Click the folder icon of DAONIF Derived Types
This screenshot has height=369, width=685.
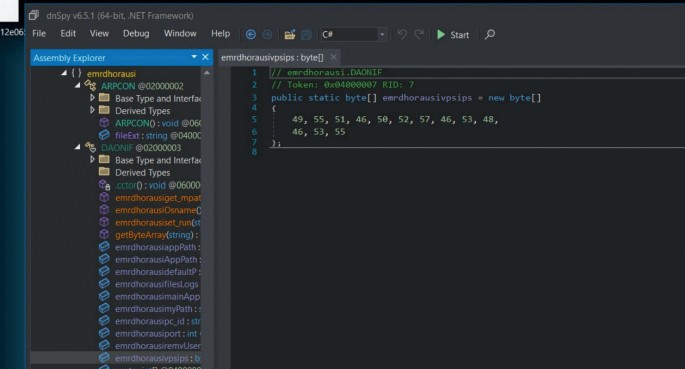coord(104,172)
